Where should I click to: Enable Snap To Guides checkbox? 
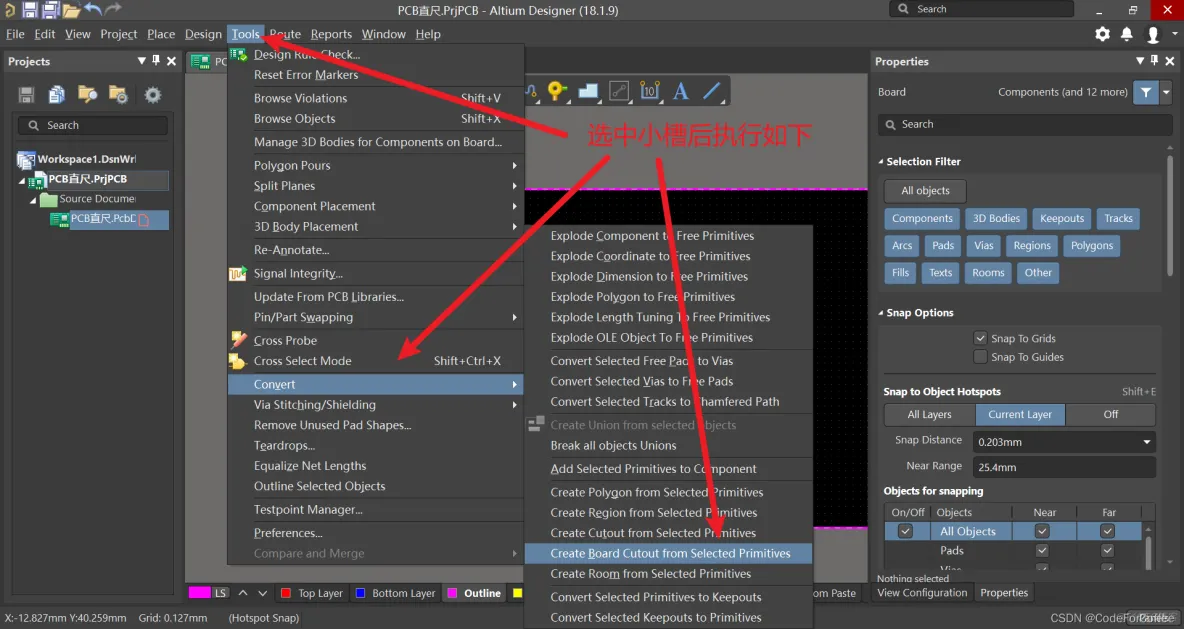[980, 356]
